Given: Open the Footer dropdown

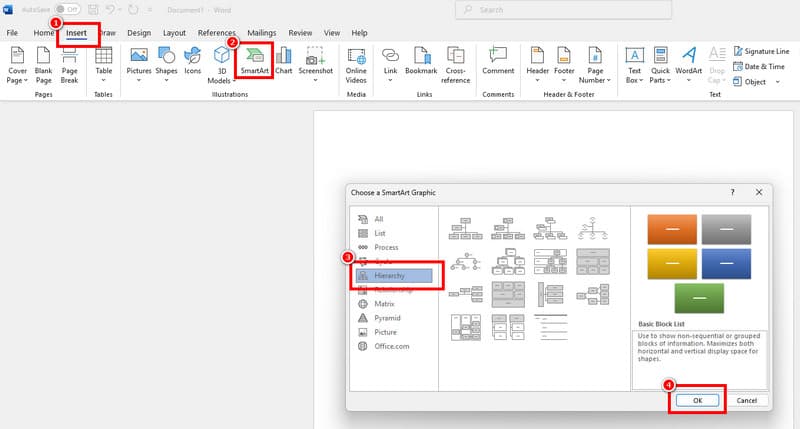Looking at the screenshot, I should point(564,65).
